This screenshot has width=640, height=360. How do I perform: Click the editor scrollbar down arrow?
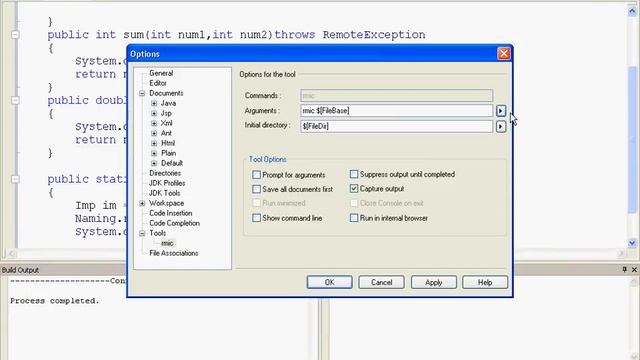[632, 243]
